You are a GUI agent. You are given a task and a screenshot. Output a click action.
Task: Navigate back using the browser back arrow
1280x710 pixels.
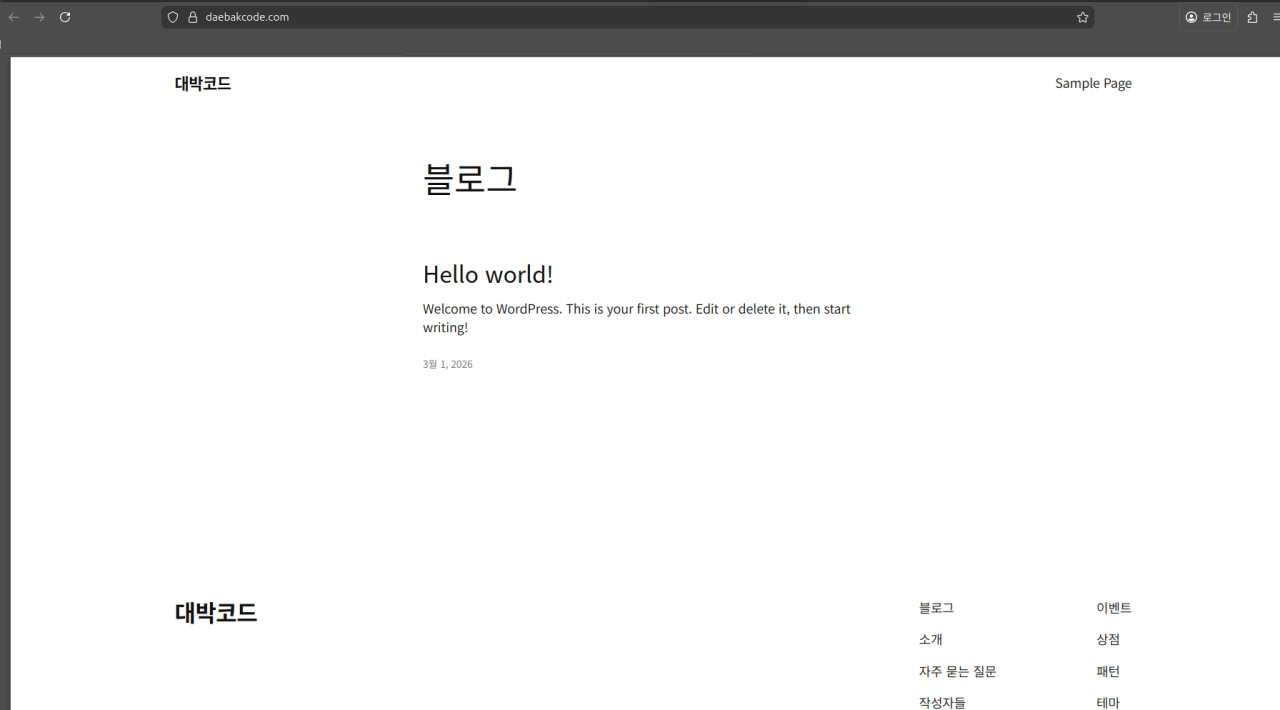coord(12,17)
